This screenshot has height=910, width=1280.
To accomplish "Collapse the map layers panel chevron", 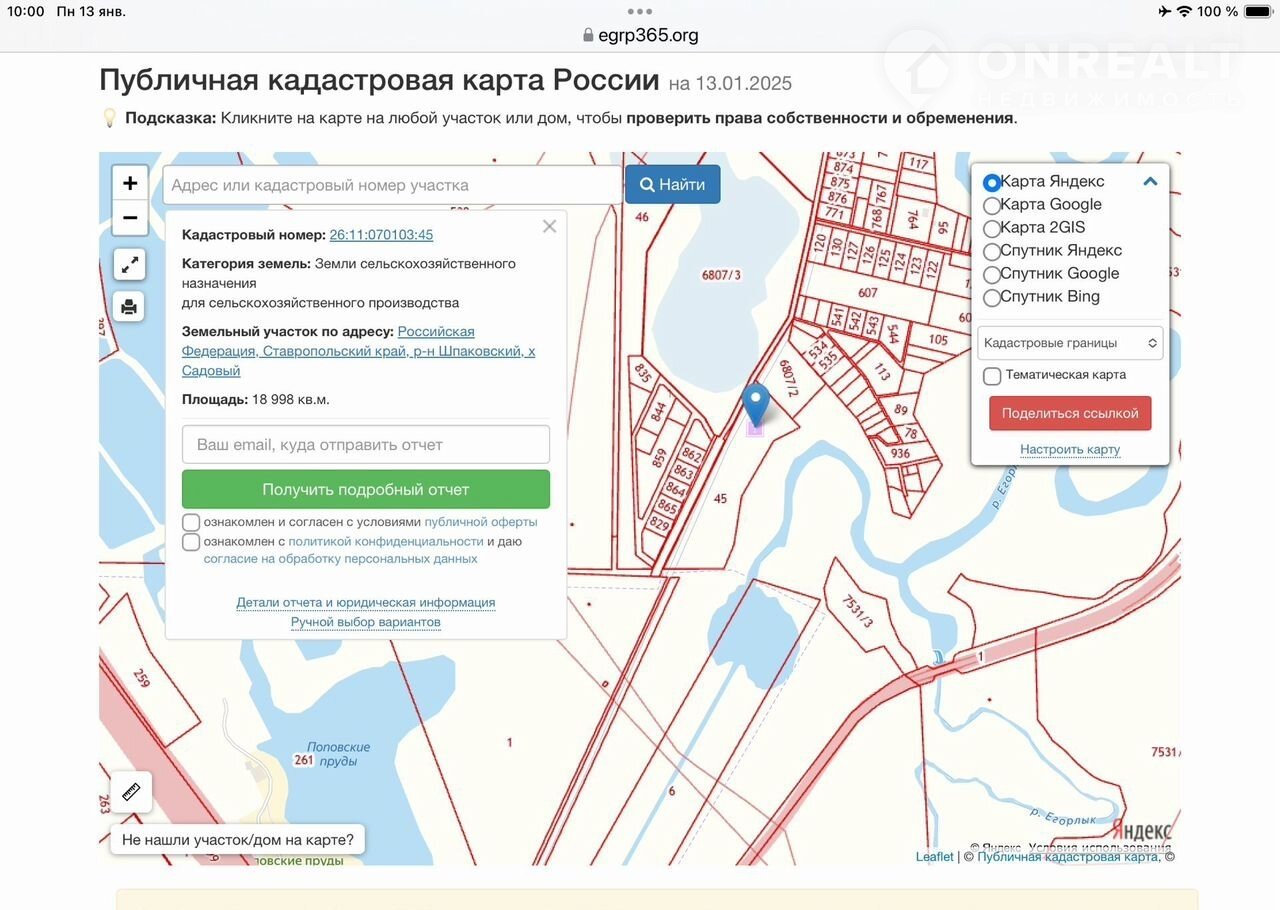I will tap(1150, 182).
